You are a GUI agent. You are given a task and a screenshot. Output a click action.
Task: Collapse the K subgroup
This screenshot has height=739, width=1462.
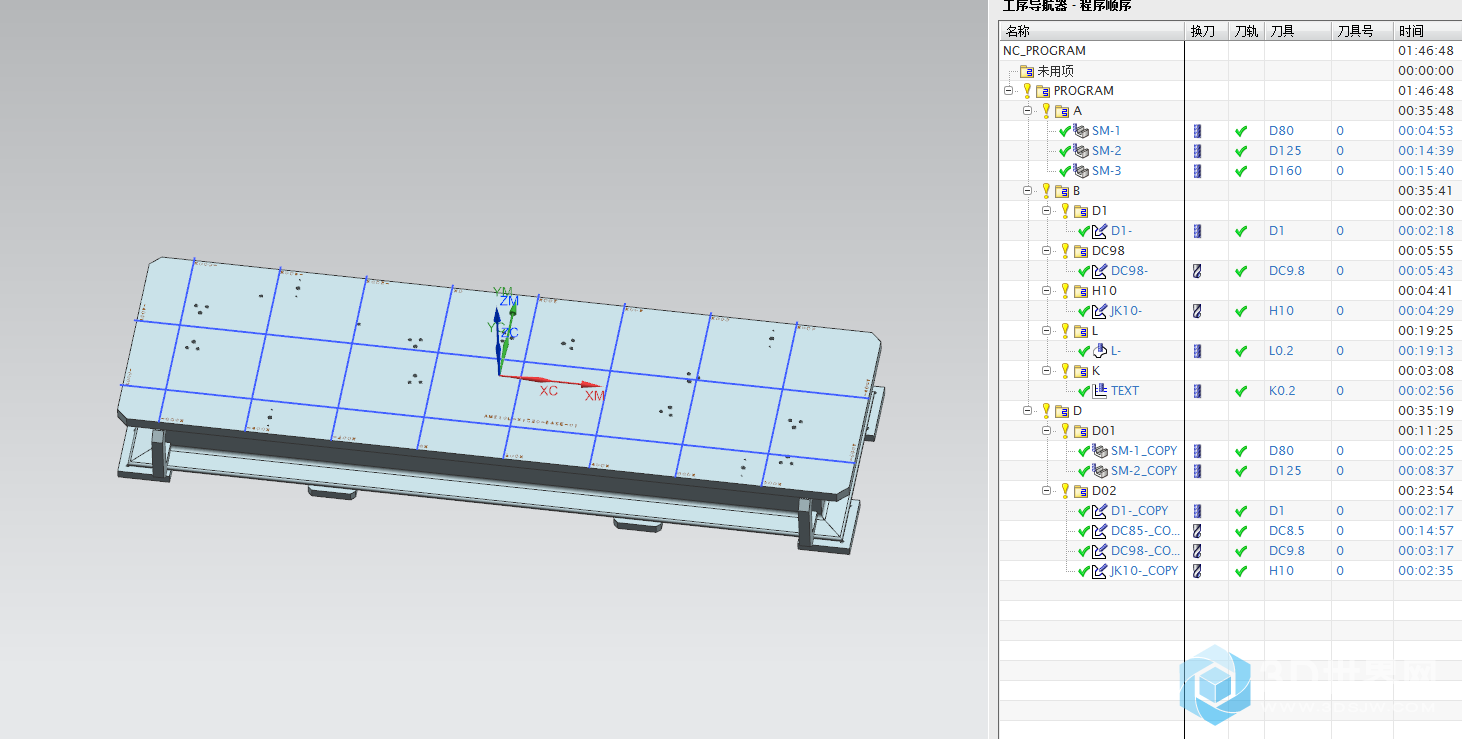click(1047, 371)
